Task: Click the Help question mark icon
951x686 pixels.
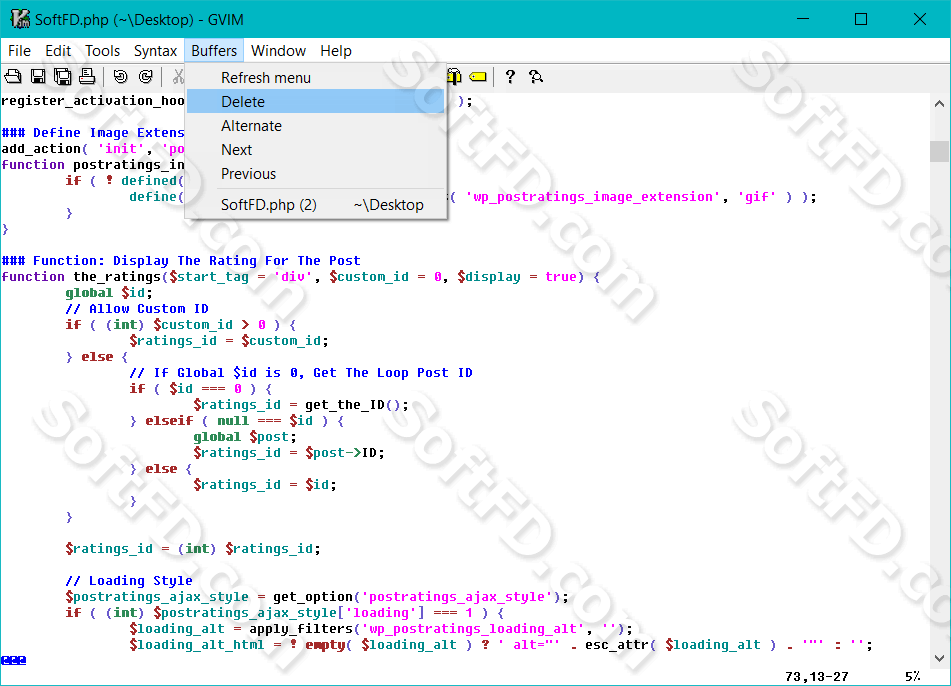Action: pos(510,76)
